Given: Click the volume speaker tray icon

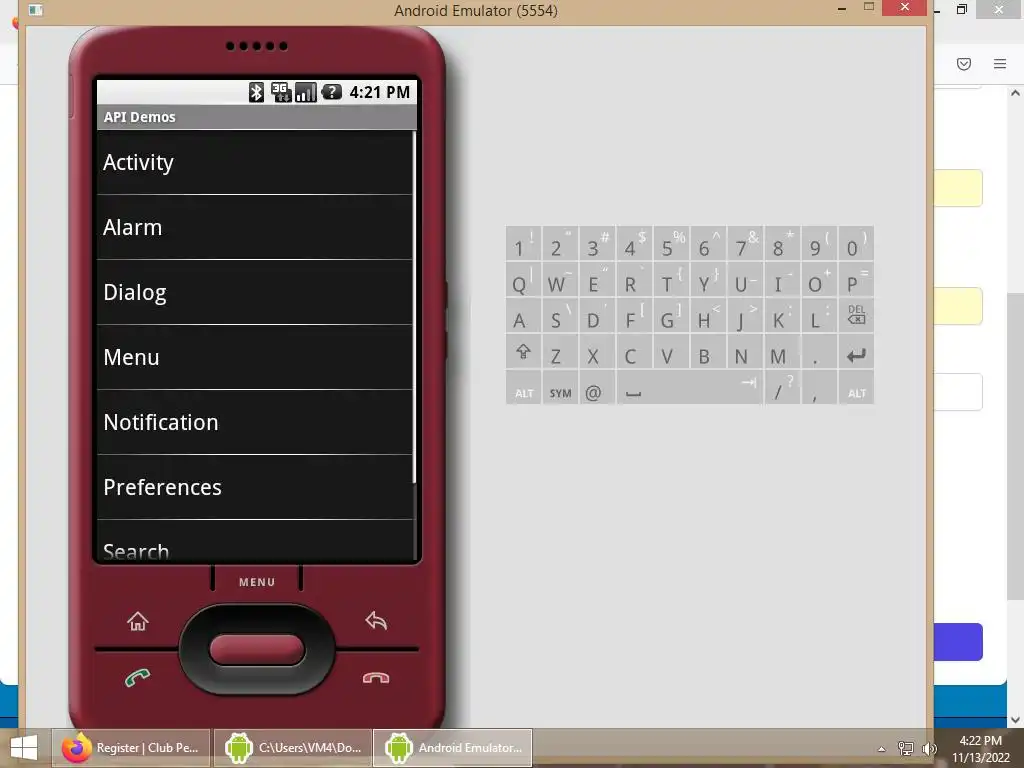Looking at the screenshot, I should pos(929,748).
